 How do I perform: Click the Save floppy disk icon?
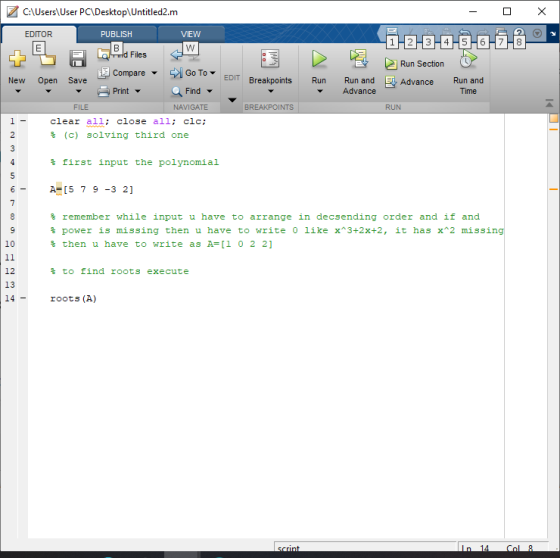coord(78,59)
